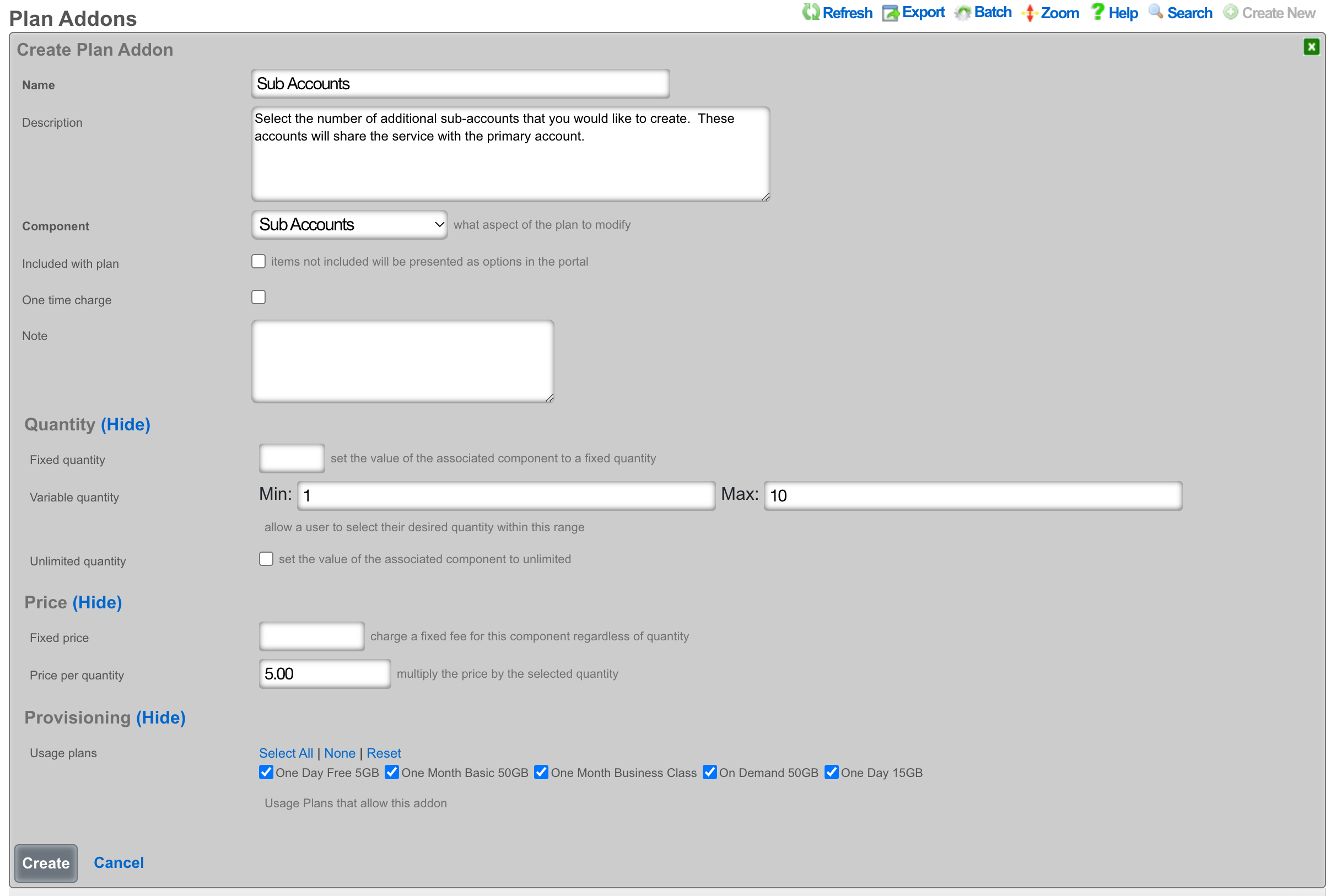
Task: Click the Export icon
Action: click(x=890, y=13)
